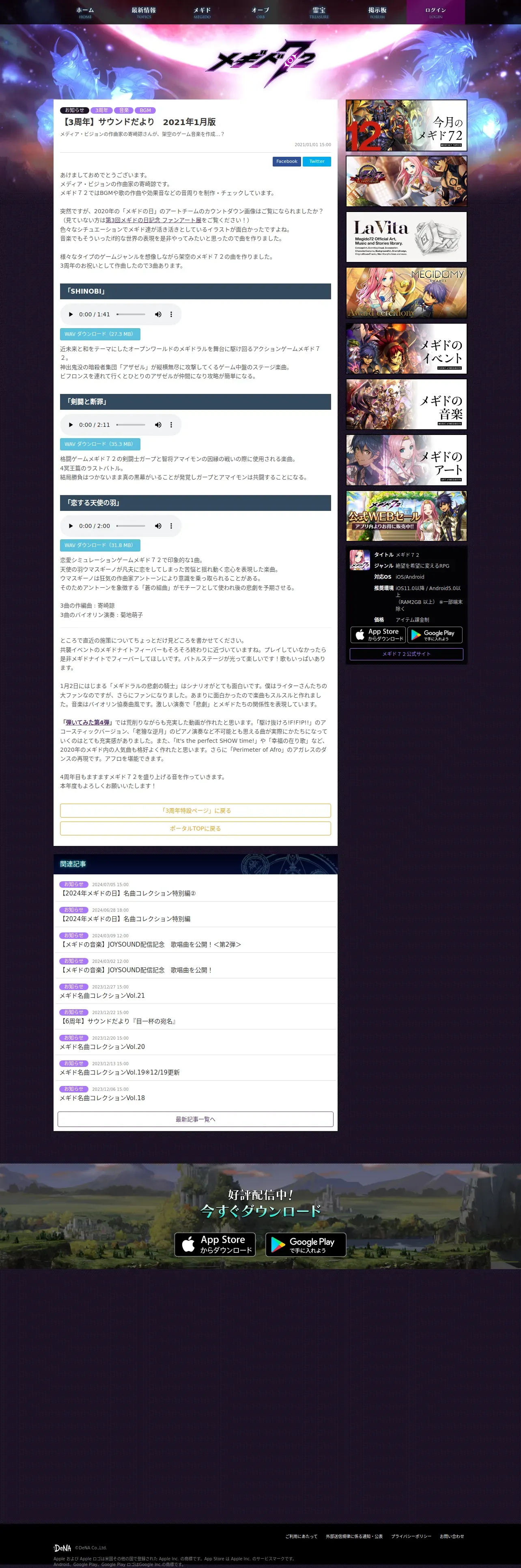
Task: Select the BGM tag
Action: (x=145, y=110)
